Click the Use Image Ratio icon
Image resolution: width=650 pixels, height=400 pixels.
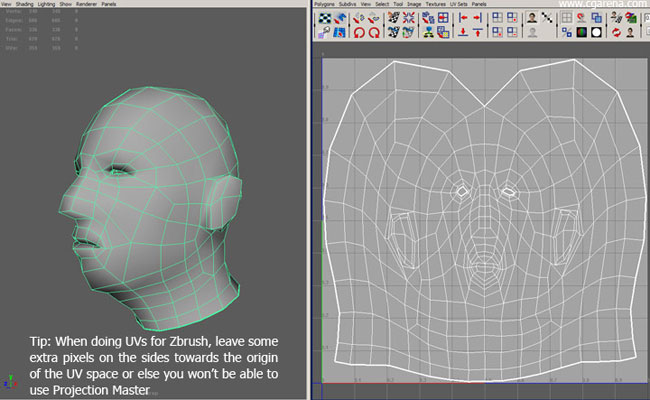(631, 32)
